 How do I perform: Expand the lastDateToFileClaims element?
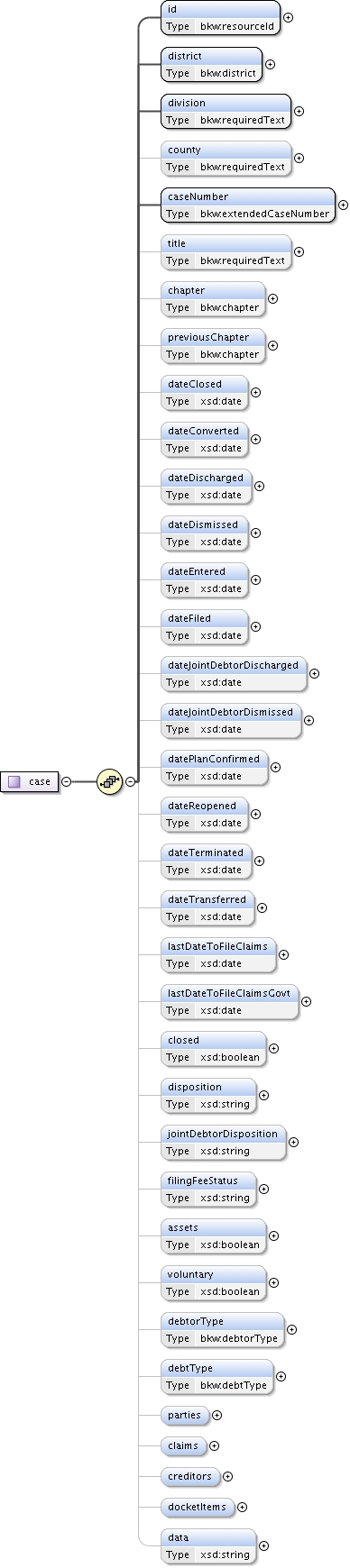tap(283, 954)
